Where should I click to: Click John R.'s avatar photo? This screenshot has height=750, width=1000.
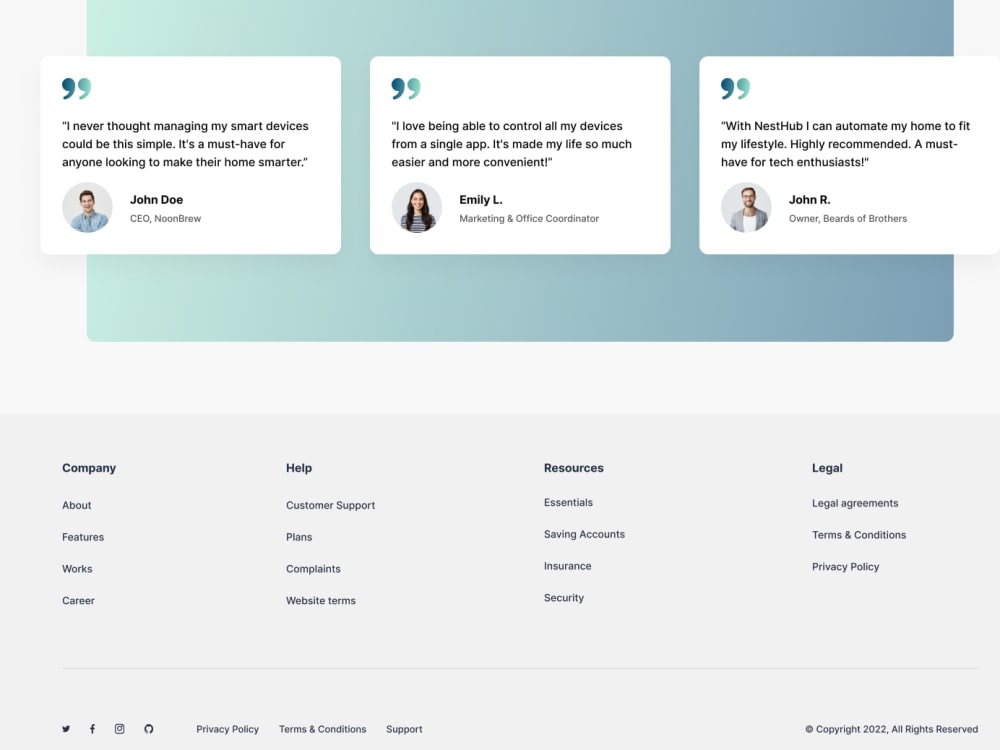pyautogui.click(x=746, y=207)
